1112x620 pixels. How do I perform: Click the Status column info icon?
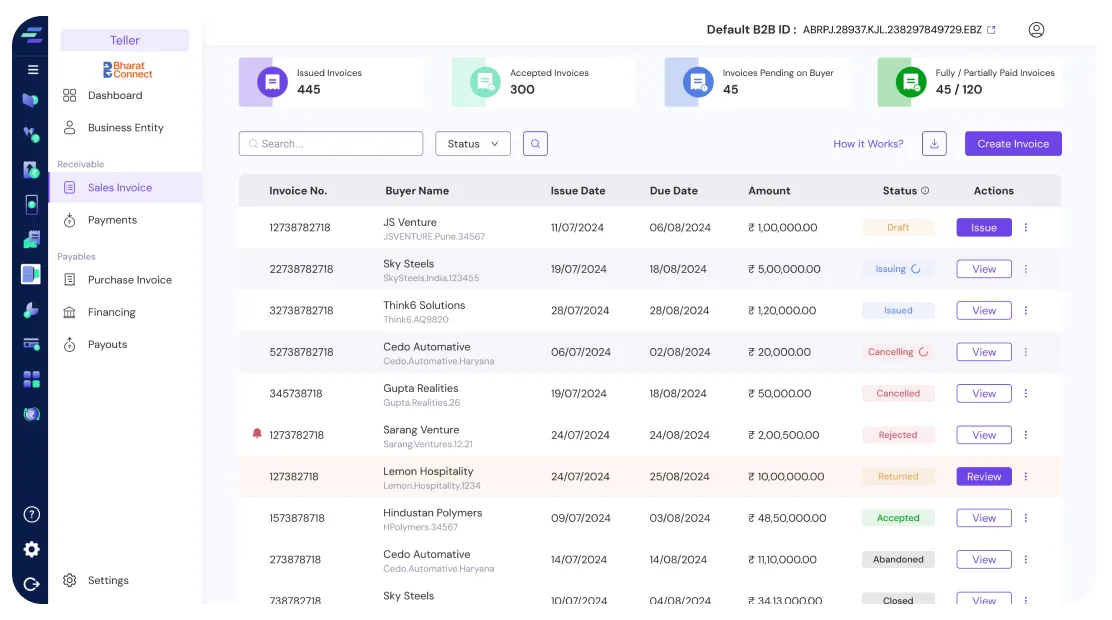point(925,191)
